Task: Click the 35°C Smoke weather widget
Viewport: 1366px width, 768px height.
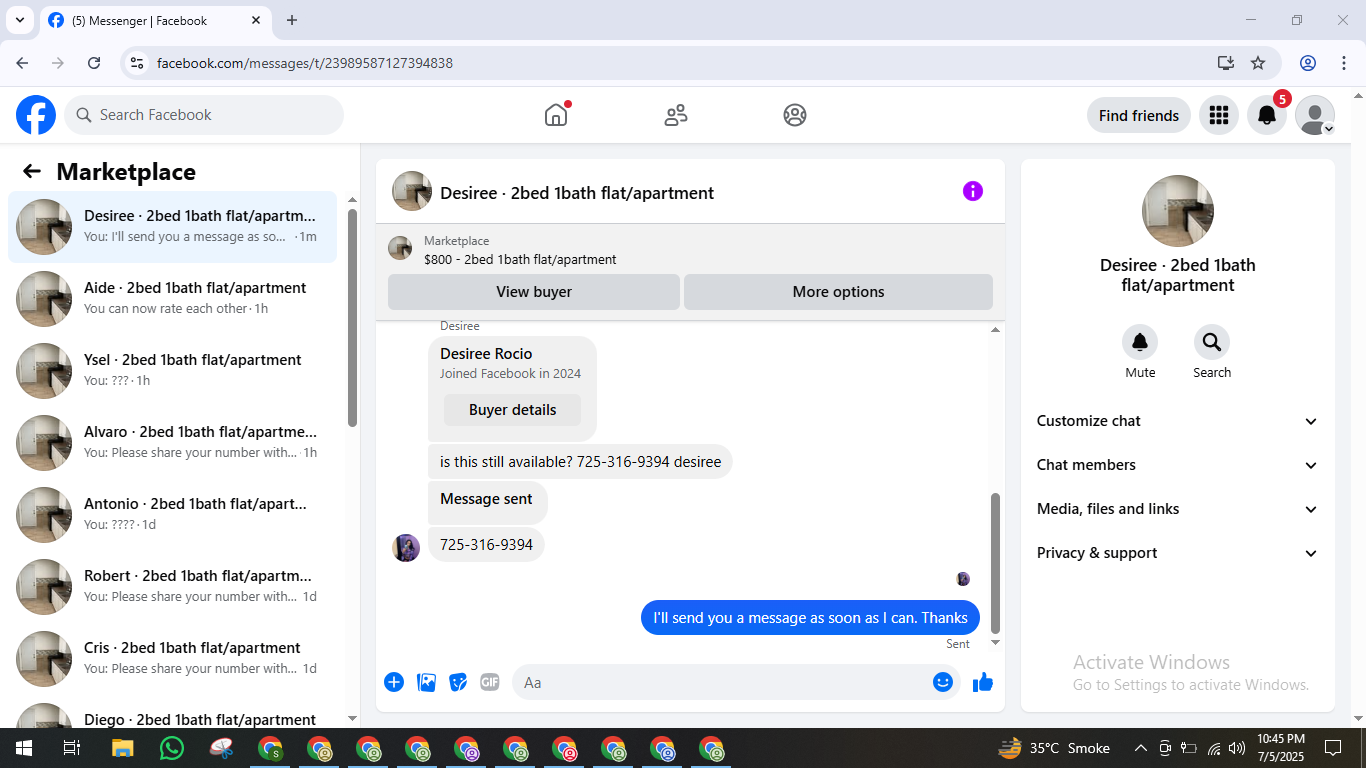Action: click(x=1054, y=748)
